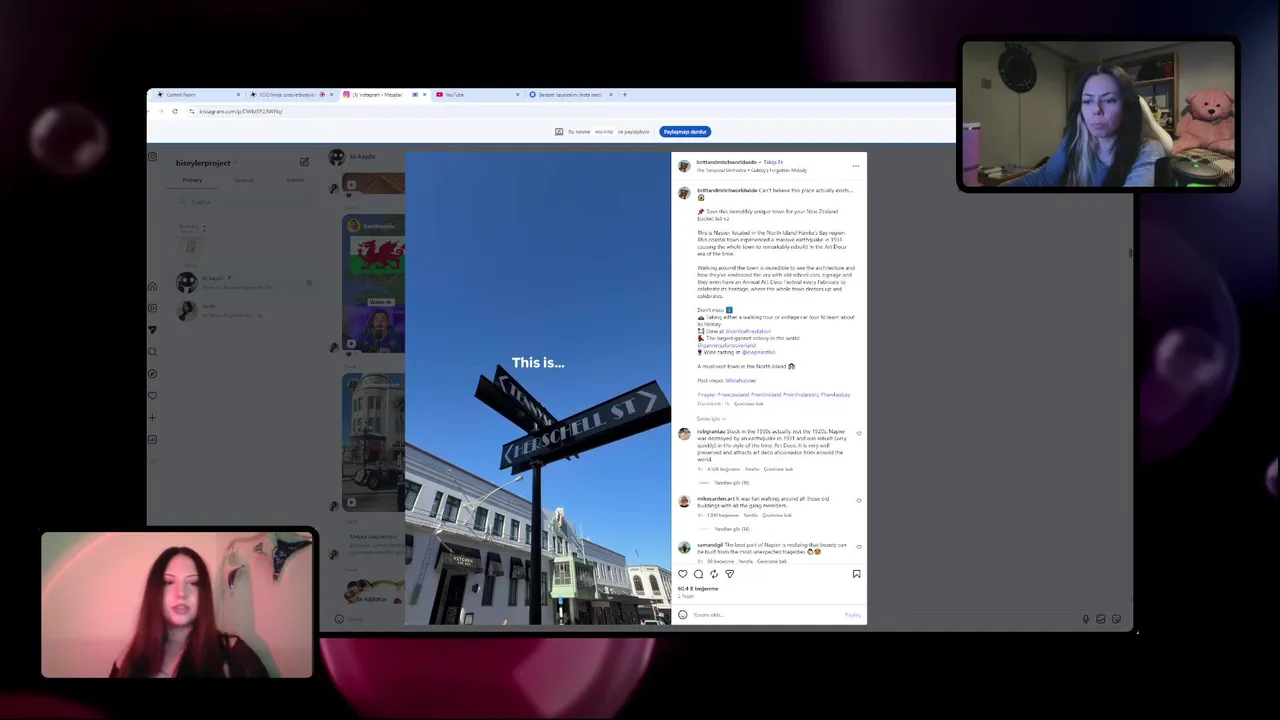
Task: Open poster avatar in post header
Action: (684, 166)
